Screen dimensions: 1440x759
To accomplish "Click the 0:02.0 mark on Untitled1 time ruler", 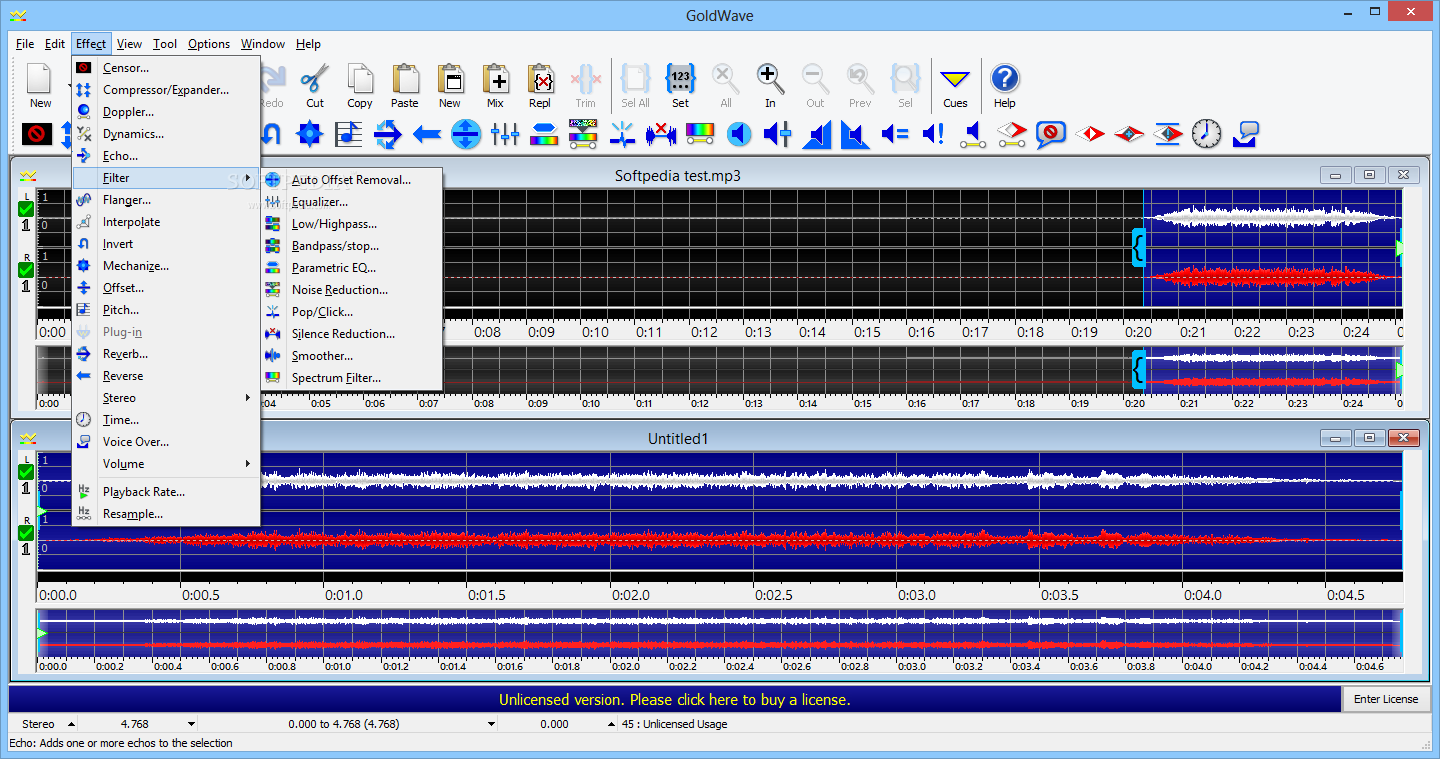I will (631, 594).
